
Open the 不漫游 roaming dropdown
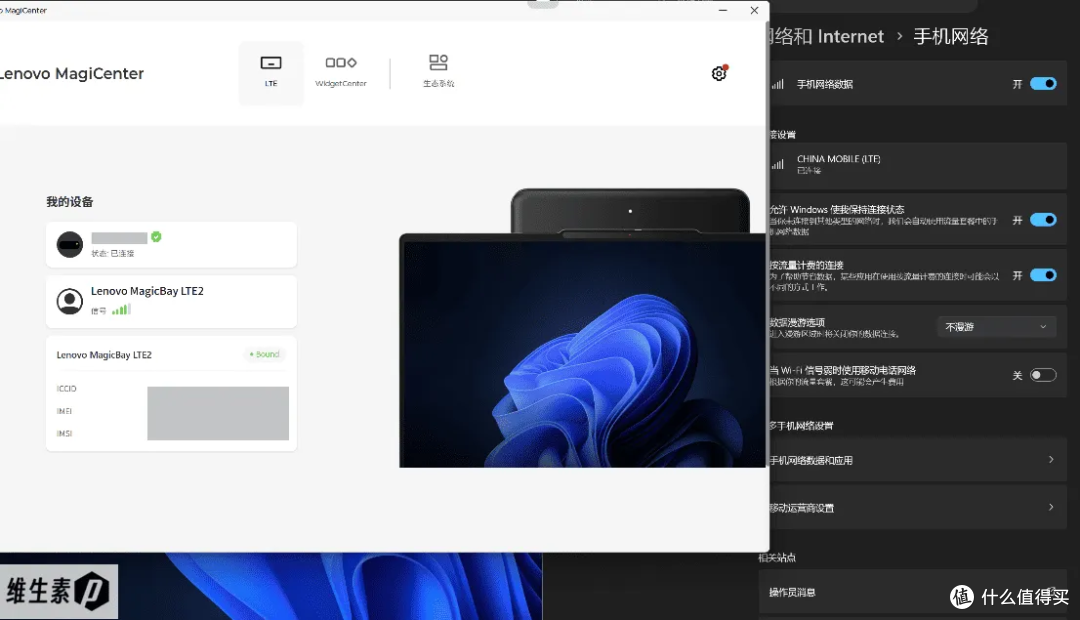pyautogui.click(x=997, y=327)
